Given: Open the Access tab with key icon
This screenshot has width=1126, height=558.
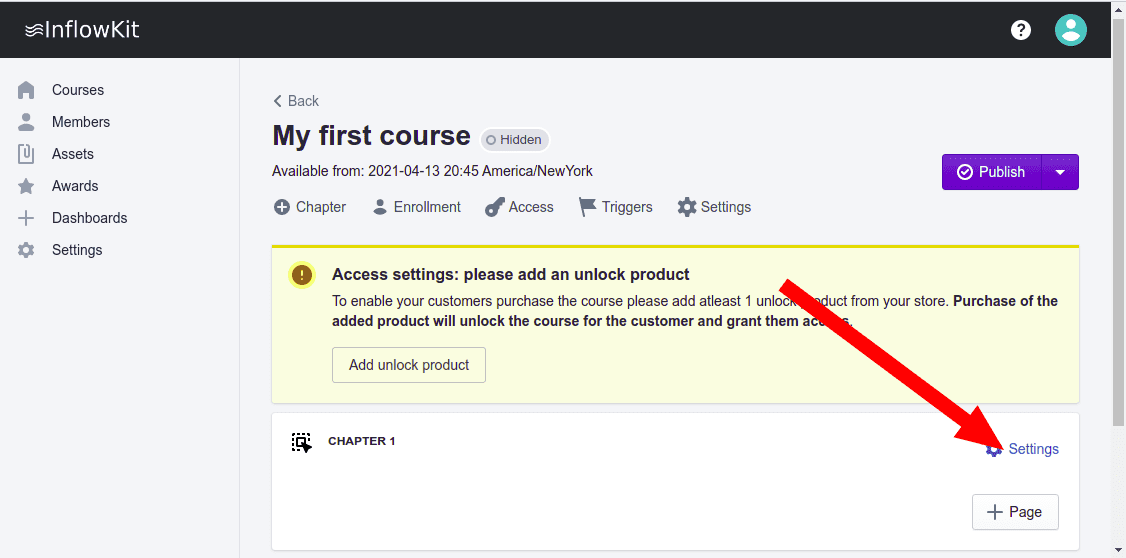Looking at the screenshot, I should (519, 207).
